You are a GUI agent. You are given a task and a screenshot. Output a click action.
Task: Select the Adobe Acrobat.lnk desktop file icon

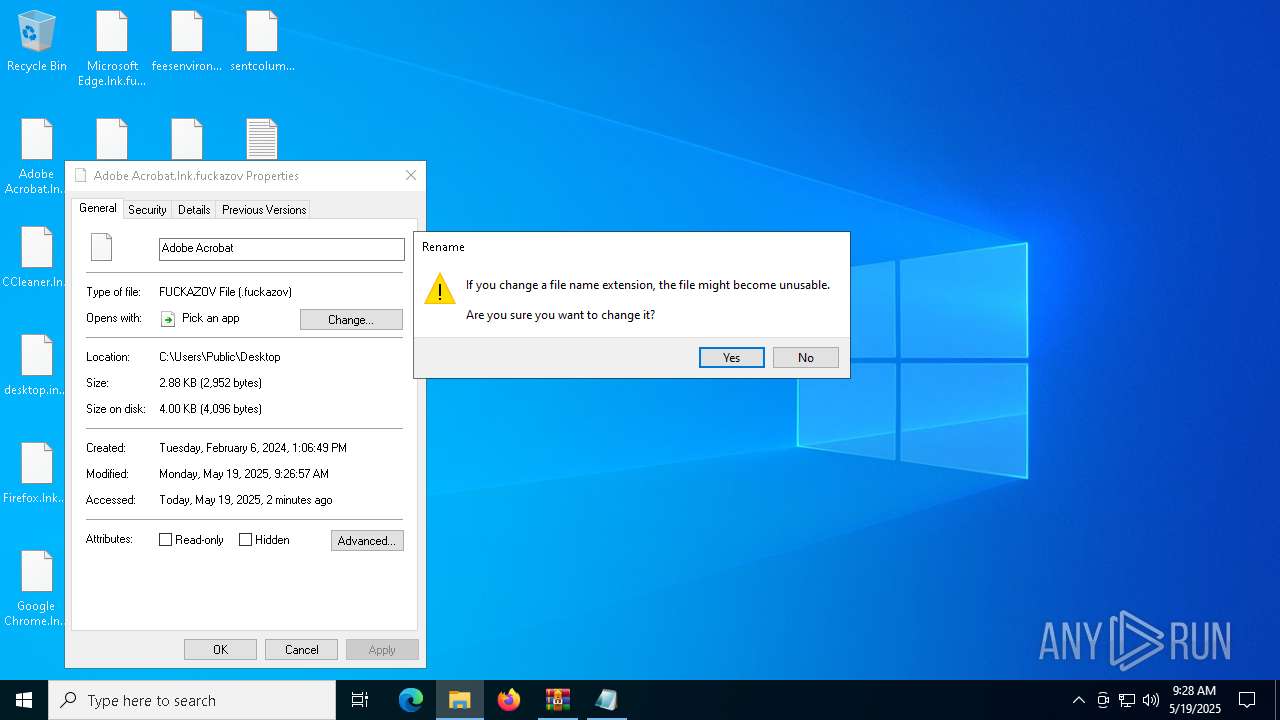click(36, 156)
